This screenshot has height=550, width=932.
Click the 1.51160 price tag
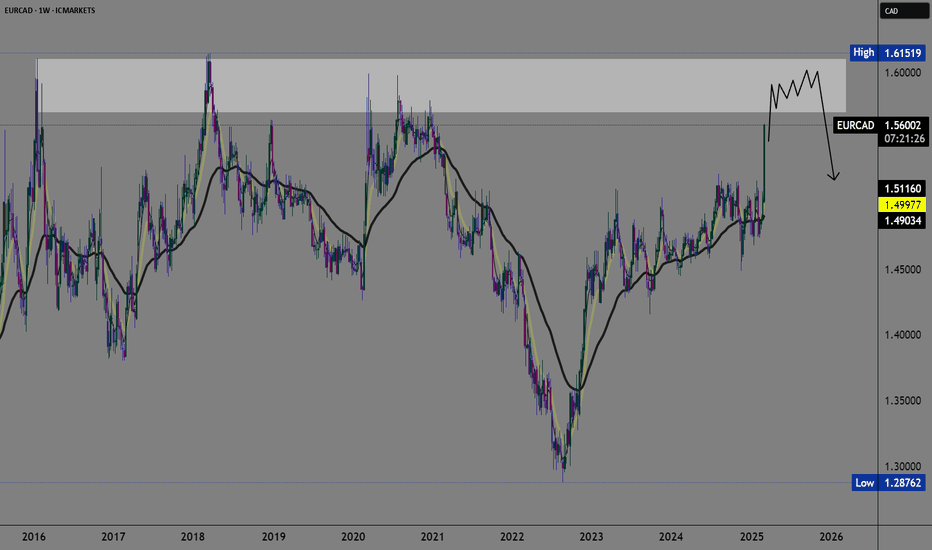[902, 189]
